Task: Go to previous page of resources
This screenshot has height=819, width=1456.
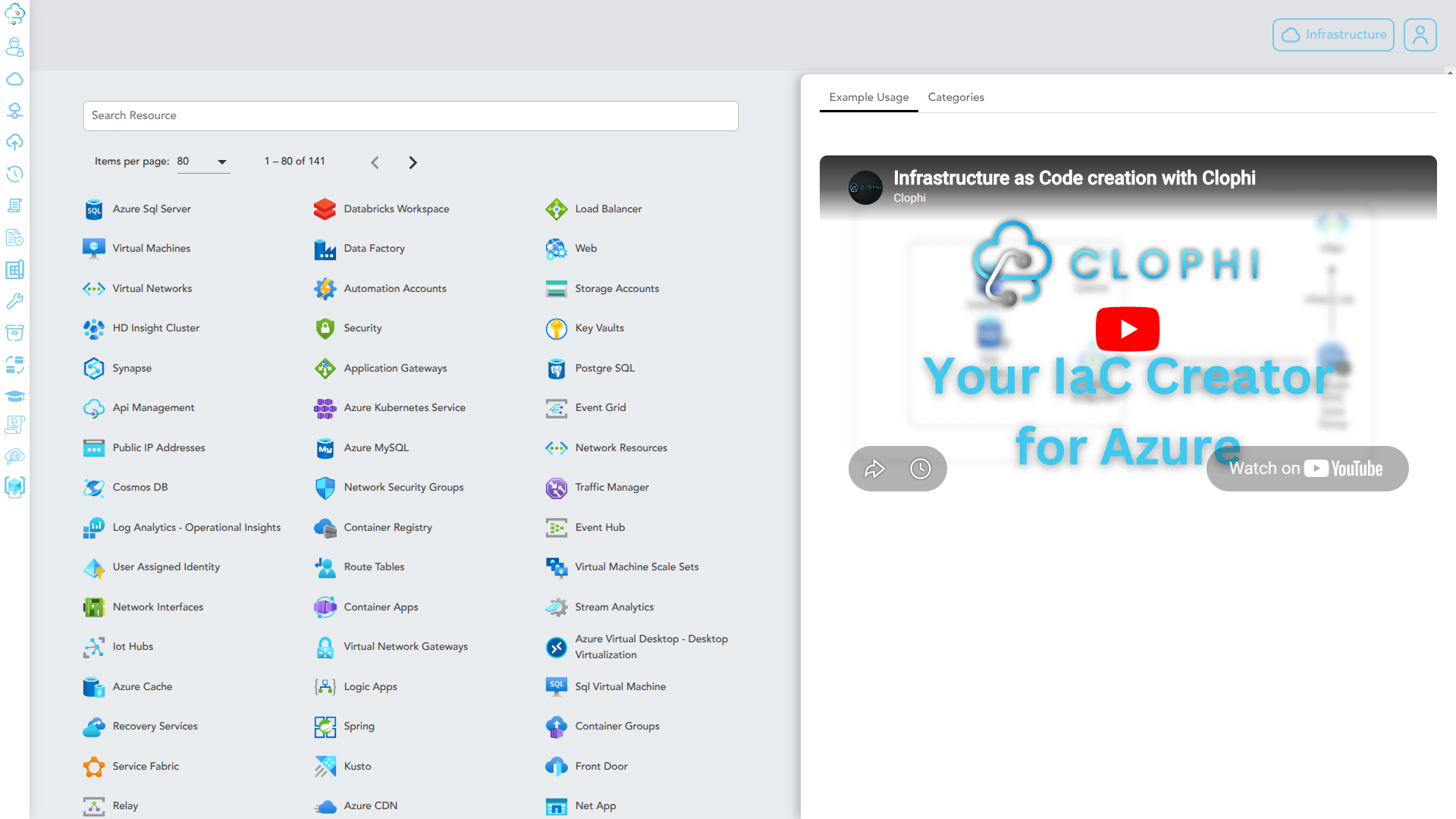Action: point(375,162)
